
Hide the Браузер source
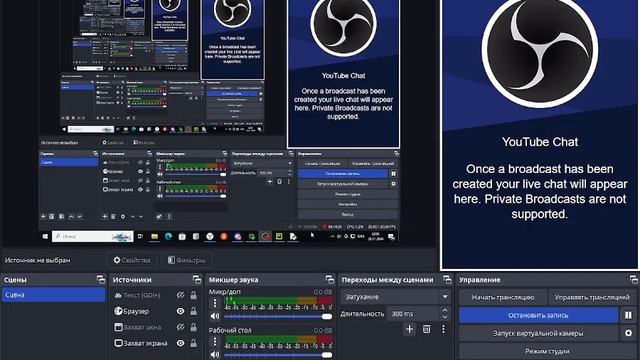coord(180,311)
